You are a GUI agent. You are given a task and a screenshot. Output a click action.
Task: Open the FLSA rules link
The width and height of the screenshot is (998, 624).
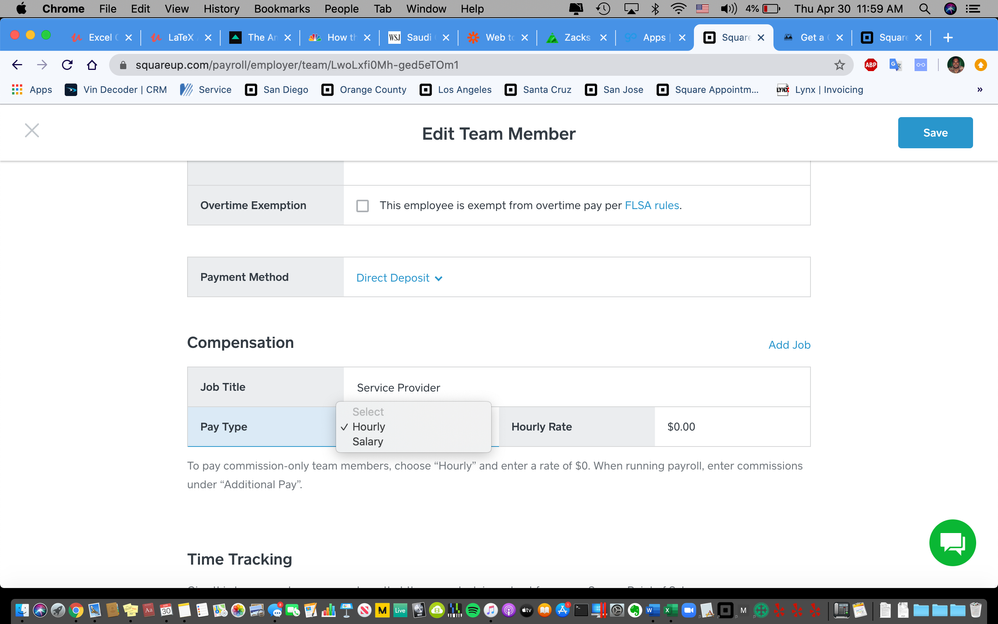pyautogui.click(x=651, y=206)
